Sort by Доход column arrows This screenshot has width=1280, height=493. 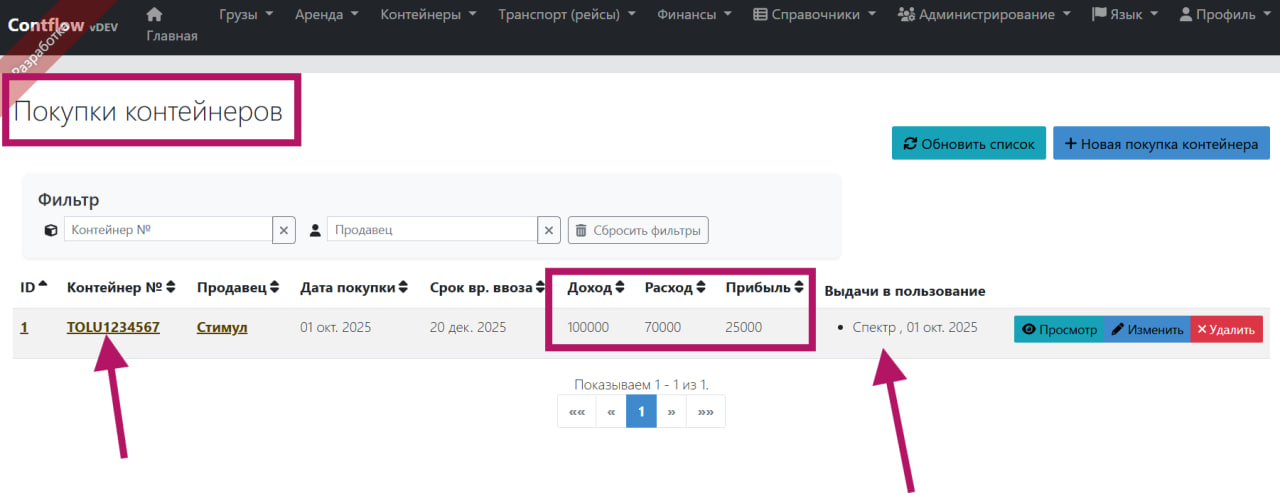click(620, 288)
